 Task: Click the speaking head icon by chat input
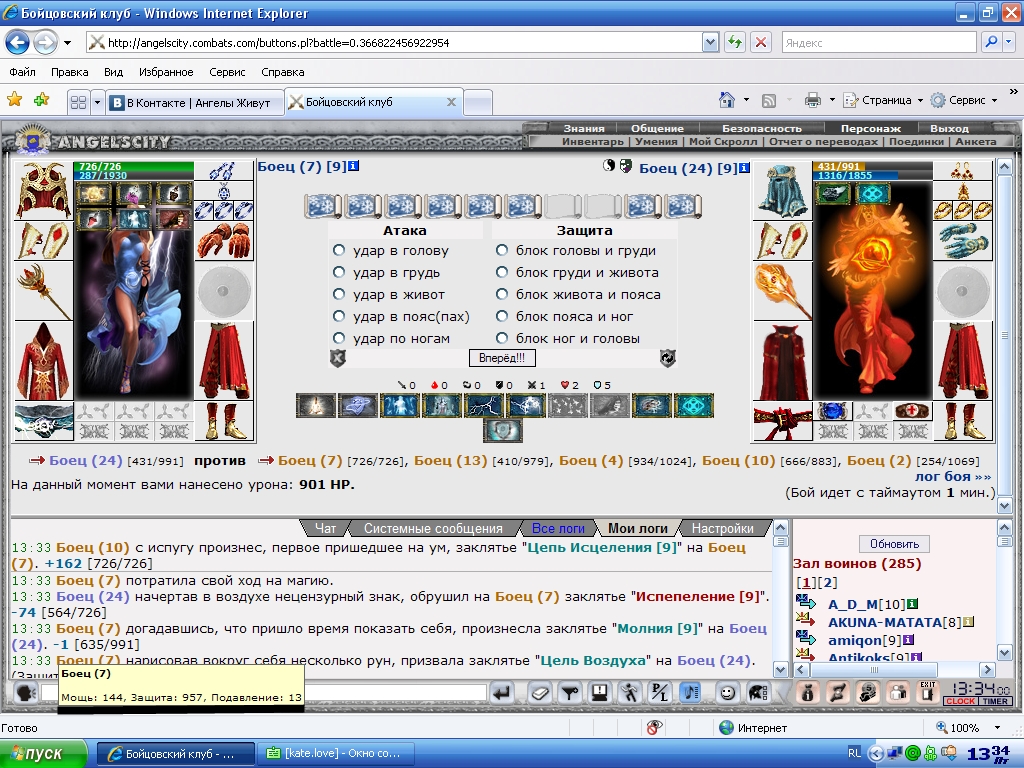click(25, 692)
